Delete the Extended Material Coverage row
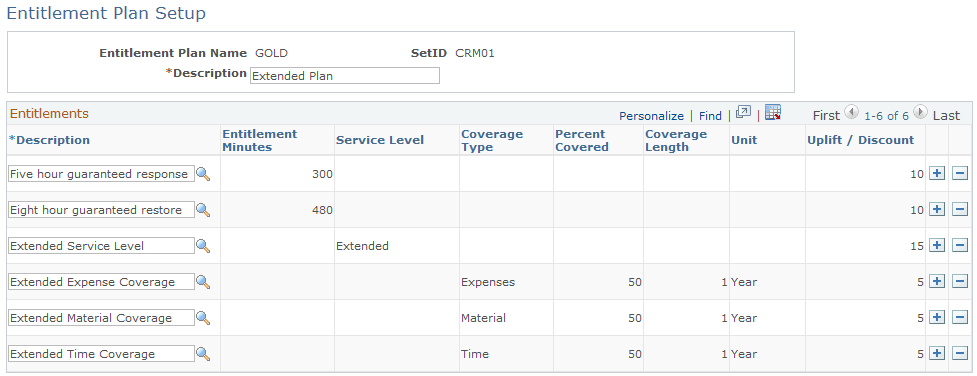This screenshot has height=376, width=977. 960,317
